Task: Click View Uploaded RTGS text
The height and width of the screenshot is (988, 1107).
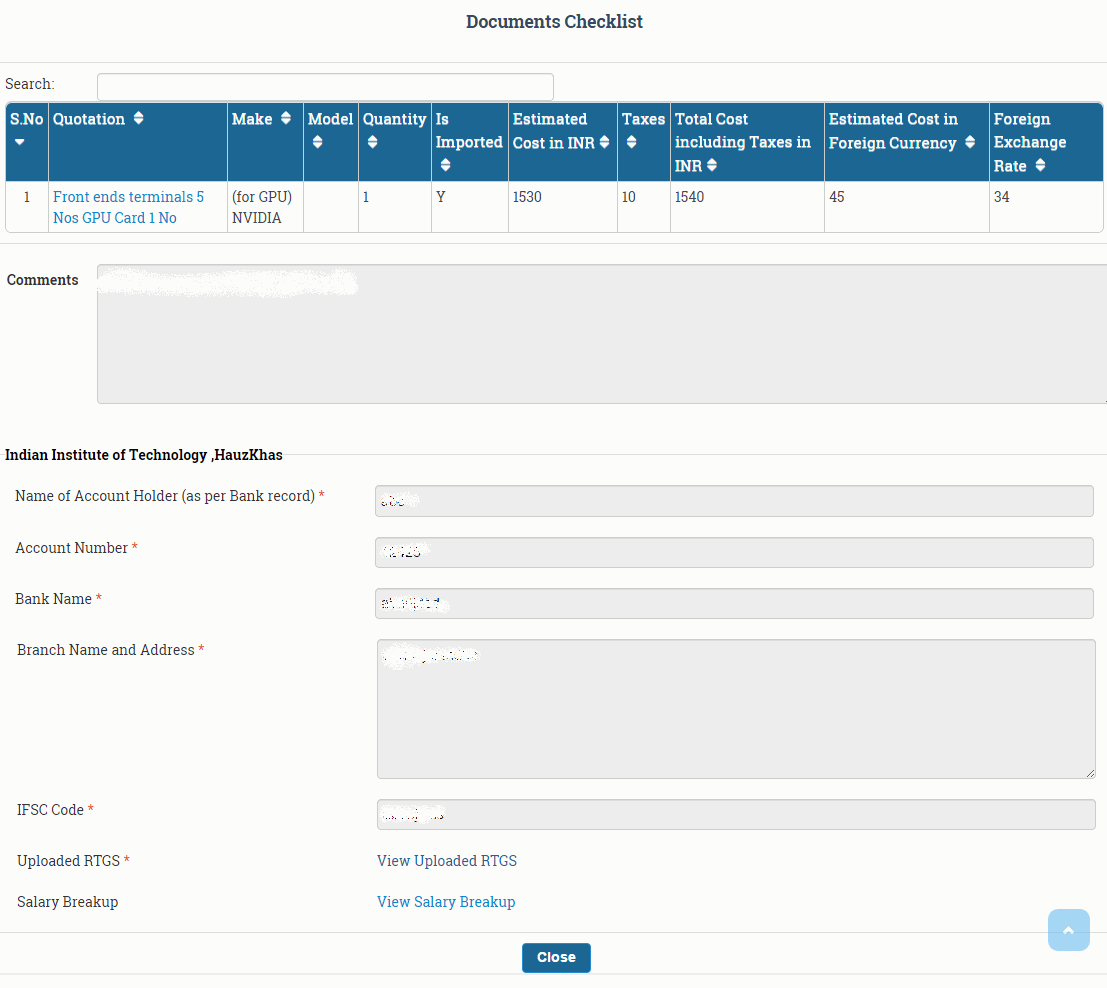Action: [x=447, y=861]
